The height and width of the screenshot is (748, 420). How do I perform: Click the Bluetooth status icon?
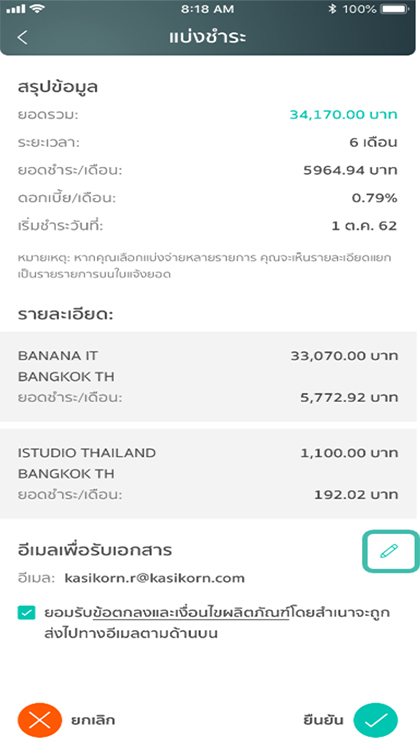332,9
